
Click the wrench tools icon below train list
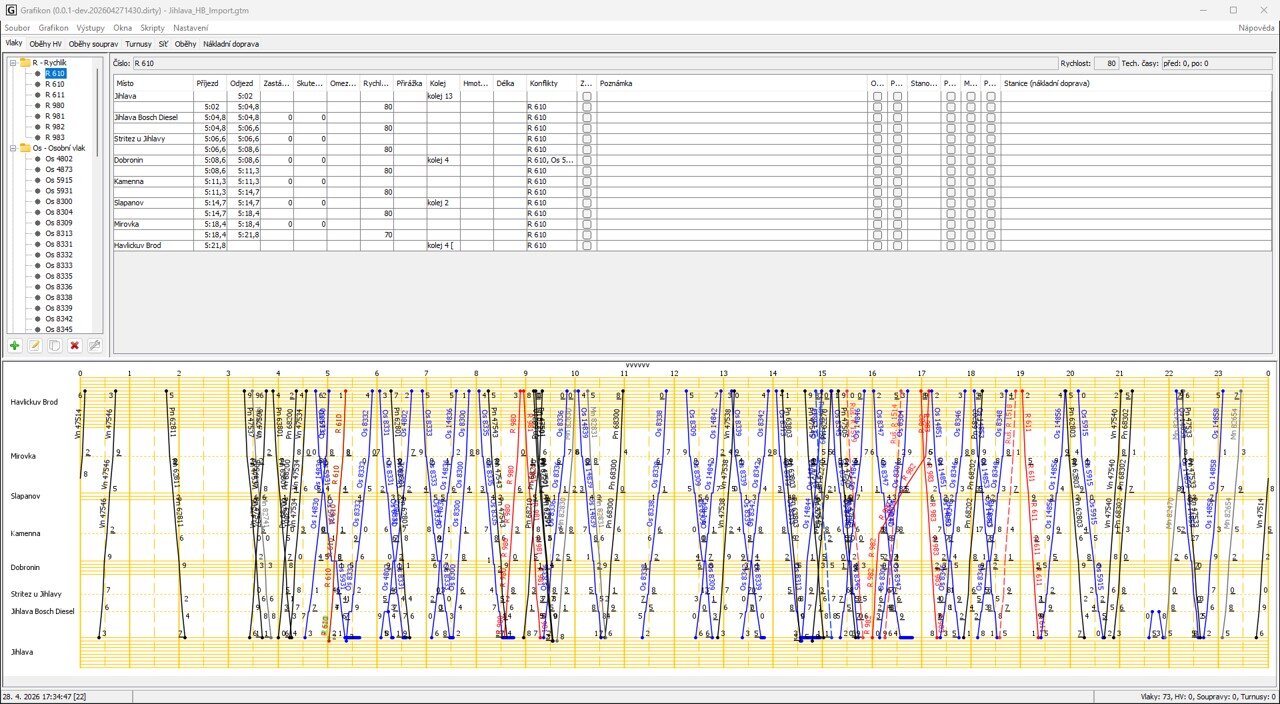(95, 345)
